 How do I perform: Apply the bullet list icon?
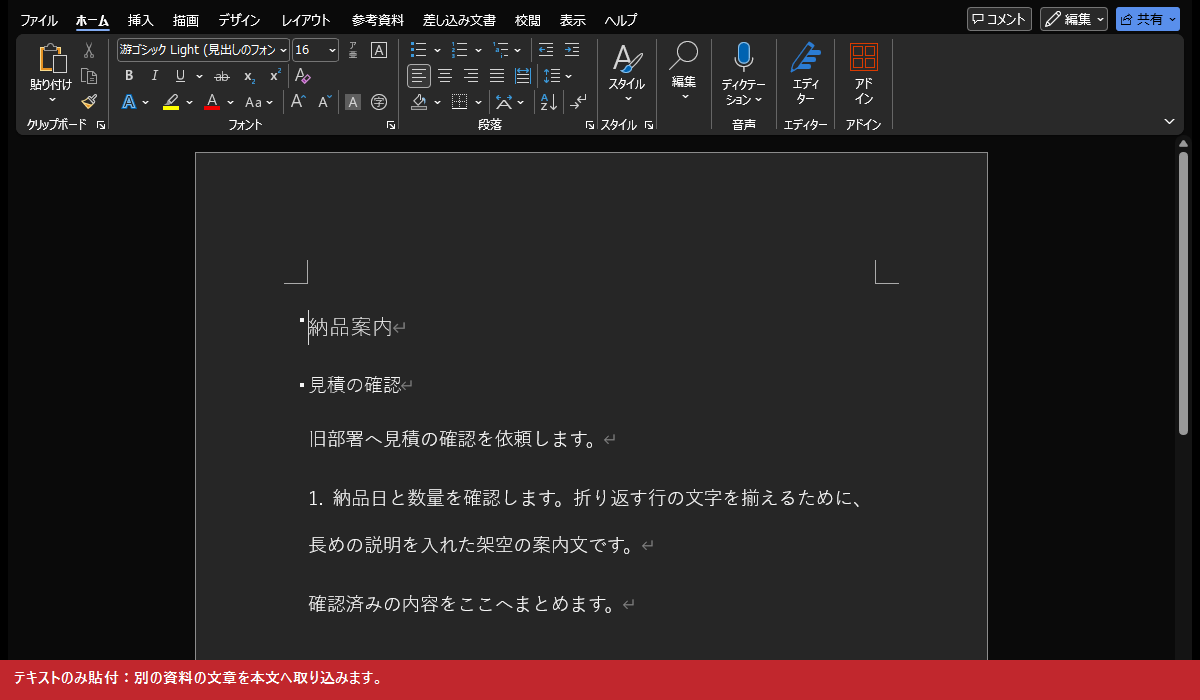[419, 50]
